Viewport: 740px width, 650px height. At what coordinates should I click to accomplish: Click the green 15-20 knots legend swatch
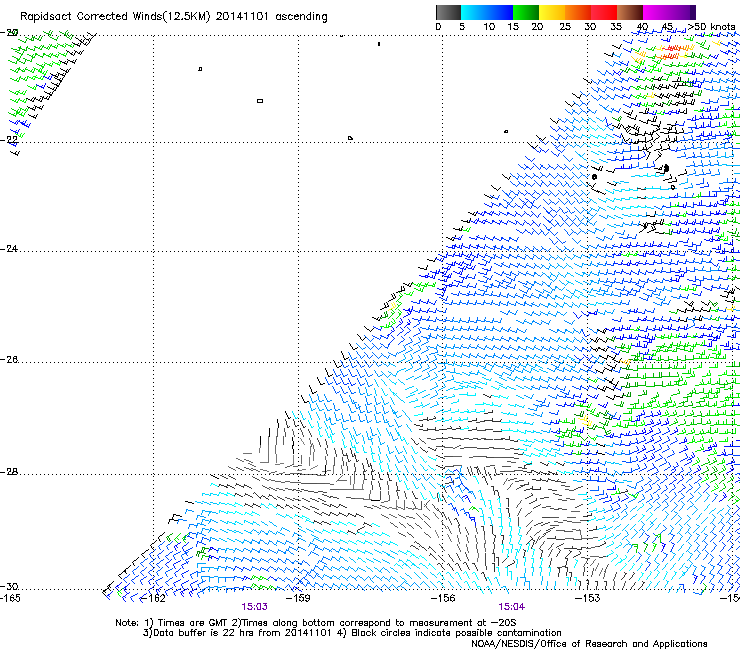pos(526,12)
